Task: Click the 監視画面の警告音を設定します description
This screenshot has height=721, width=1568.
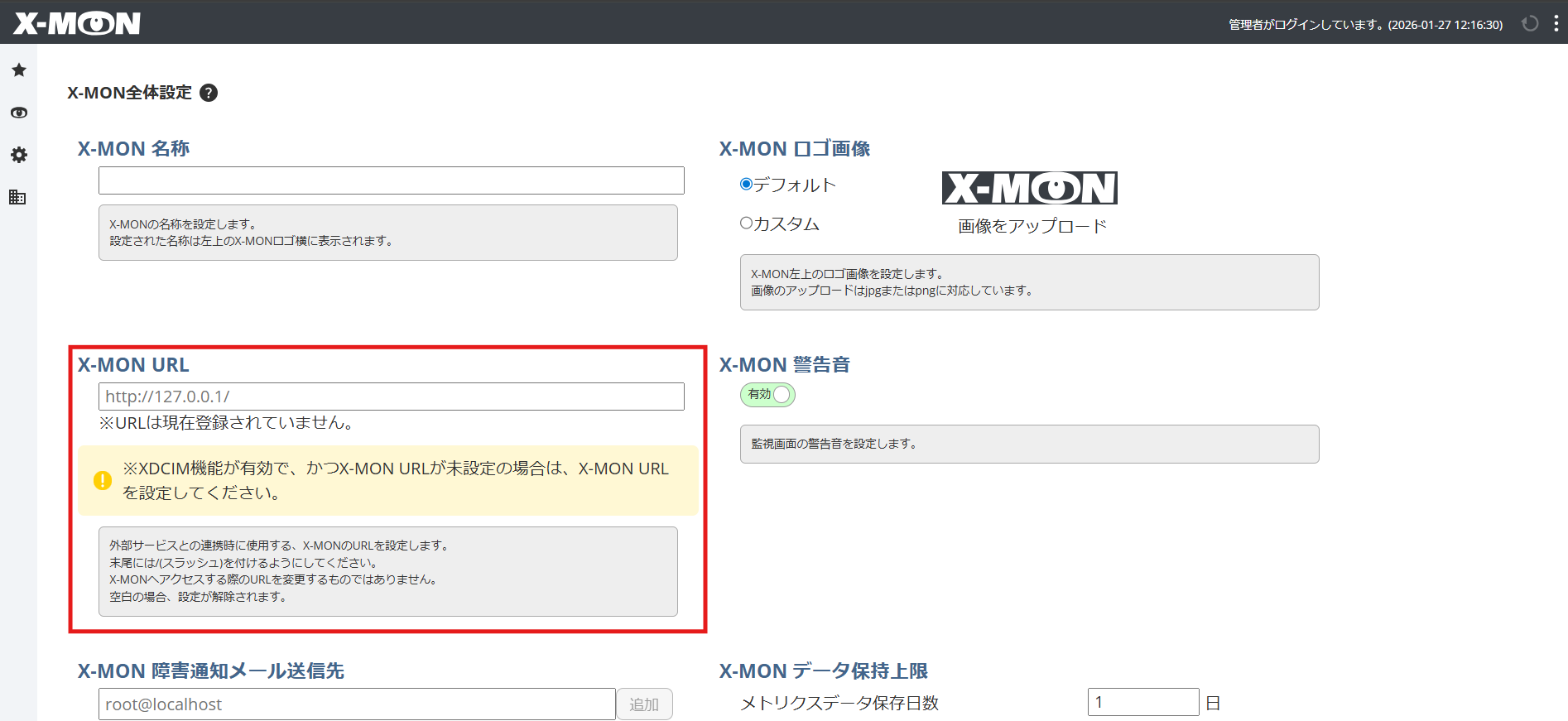Action: pyautogui.click(x=835, y=444)
